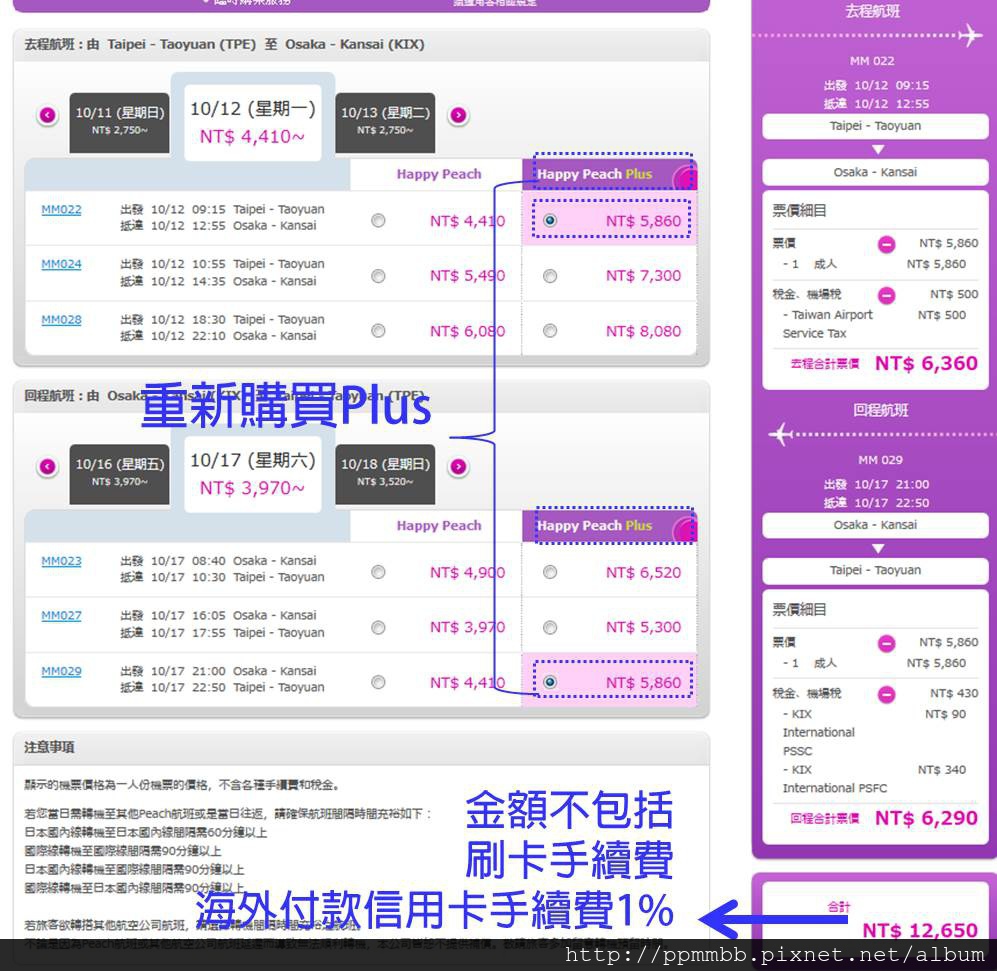Screen dimensions: 997x971
Task: Open flight MM027 details link
Action: pyautogui.click(x=61, y=616)
